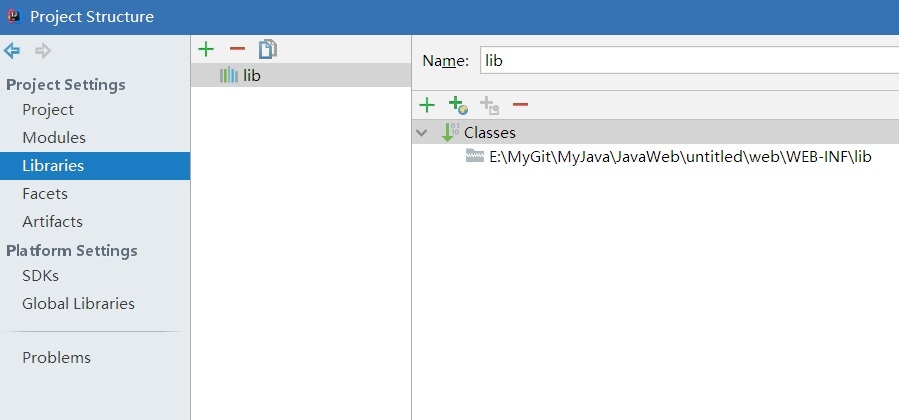Add new root to library classes
This screenshot has height=420, width=899.
coord(427,105)
